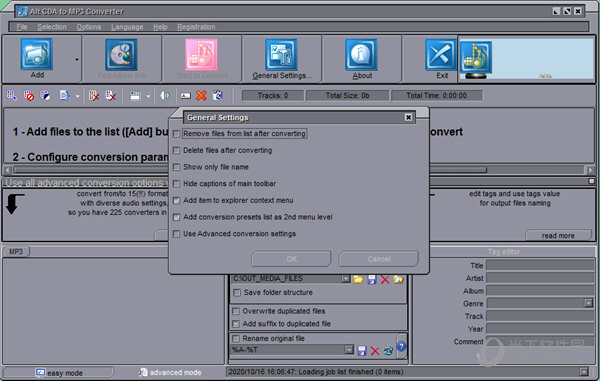Click the list view layout icon
The image size is (600, 381).
click(x=135, y=95)
